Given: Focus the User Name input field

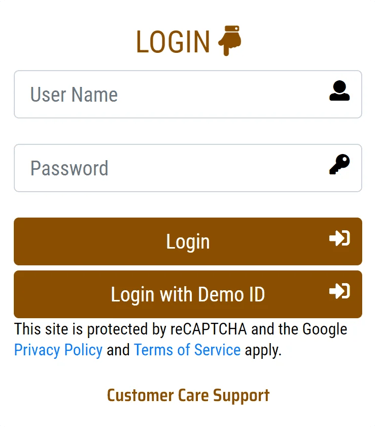Looking at the screenshot, I should [188, 94].
